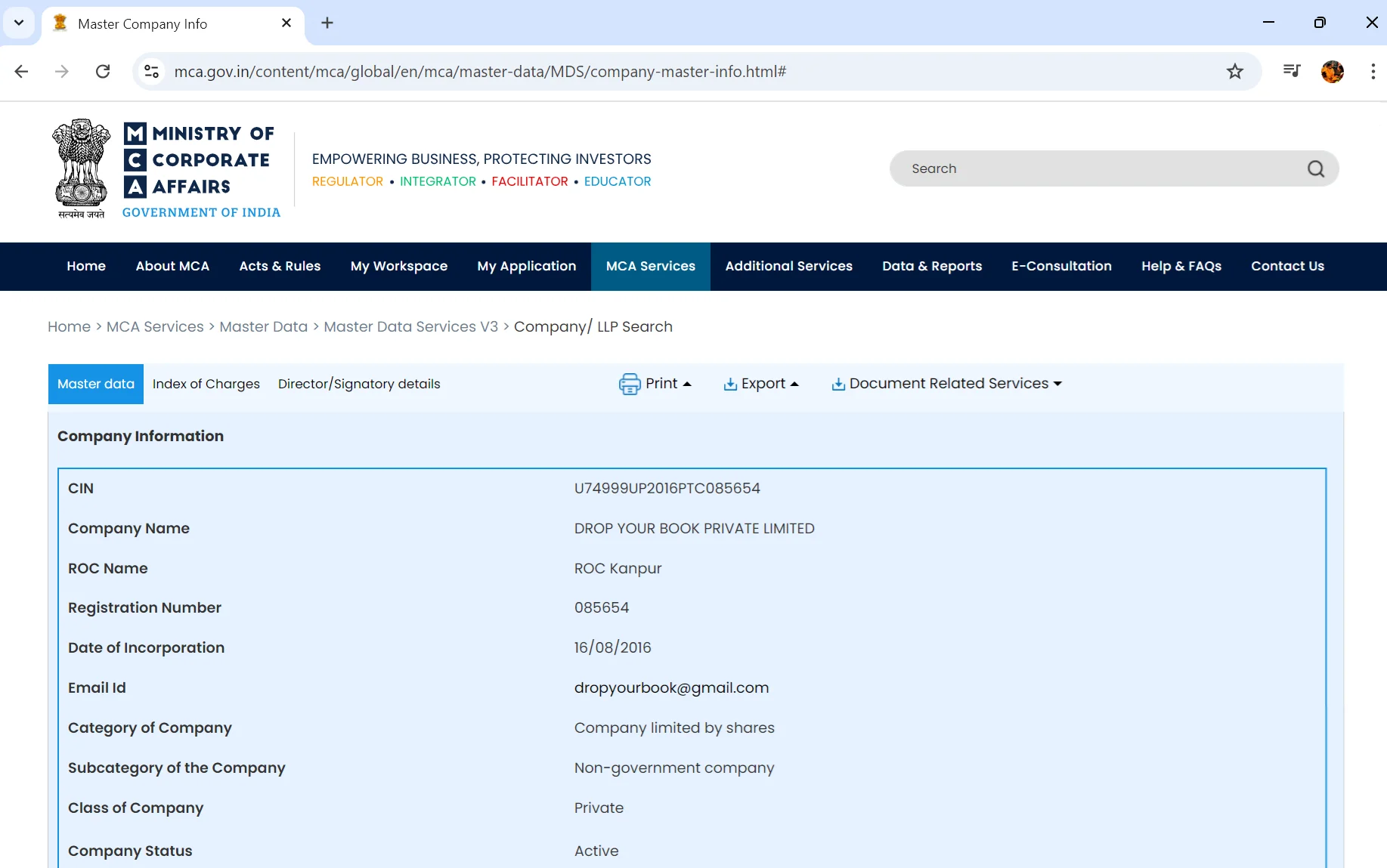Open Chrome three-dot menu
The width and height of the screenshot is (1387, 868).
(1373, 72)
